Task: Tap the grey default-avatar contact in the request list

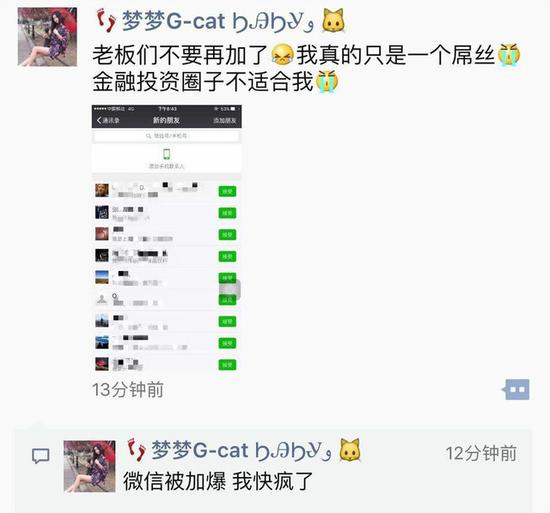Action: pyautogui.click(x=102, y=299)
